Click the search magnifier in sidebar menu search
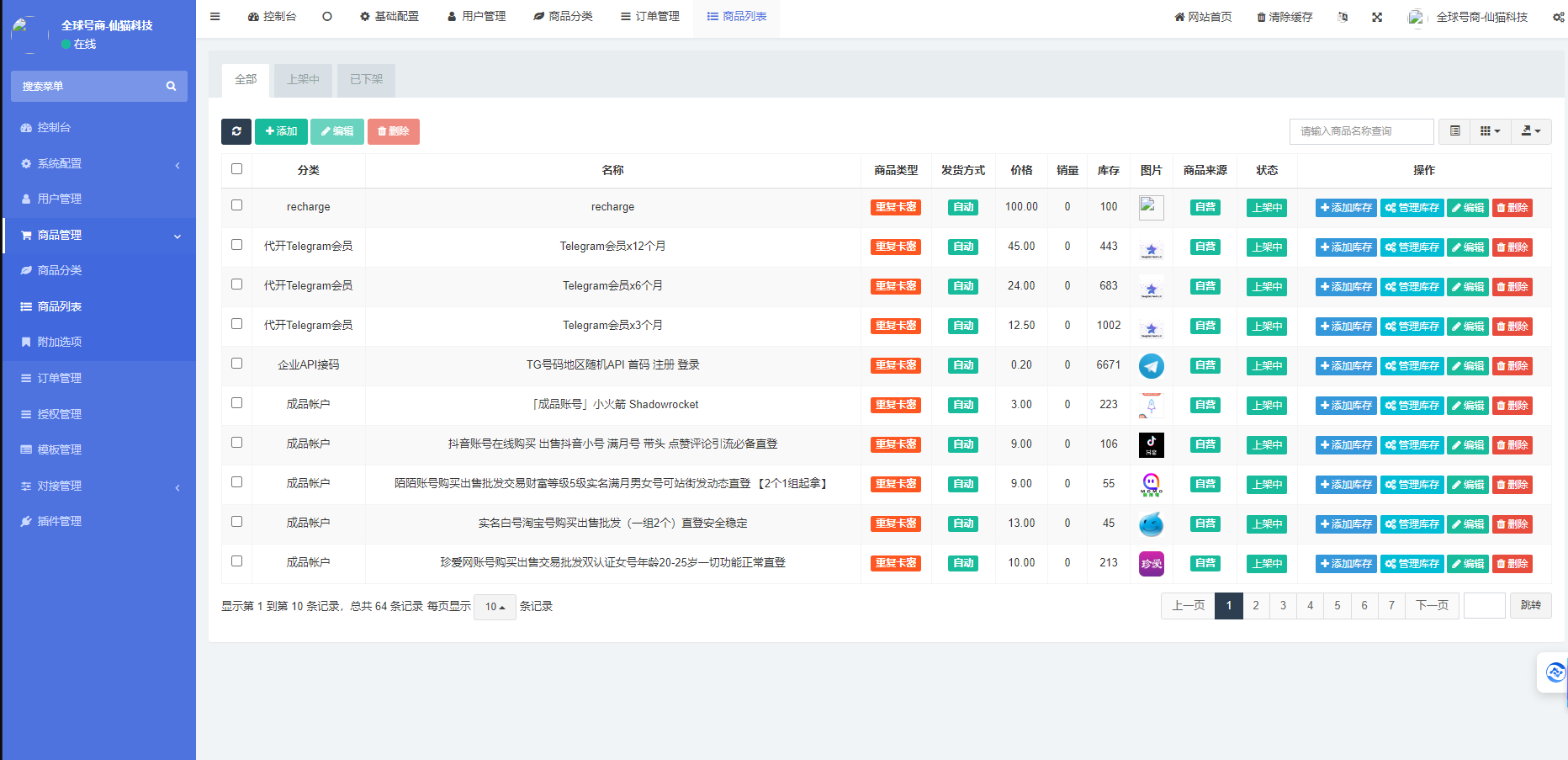Viewport: 1568px width, 760px height. (171, 86)
